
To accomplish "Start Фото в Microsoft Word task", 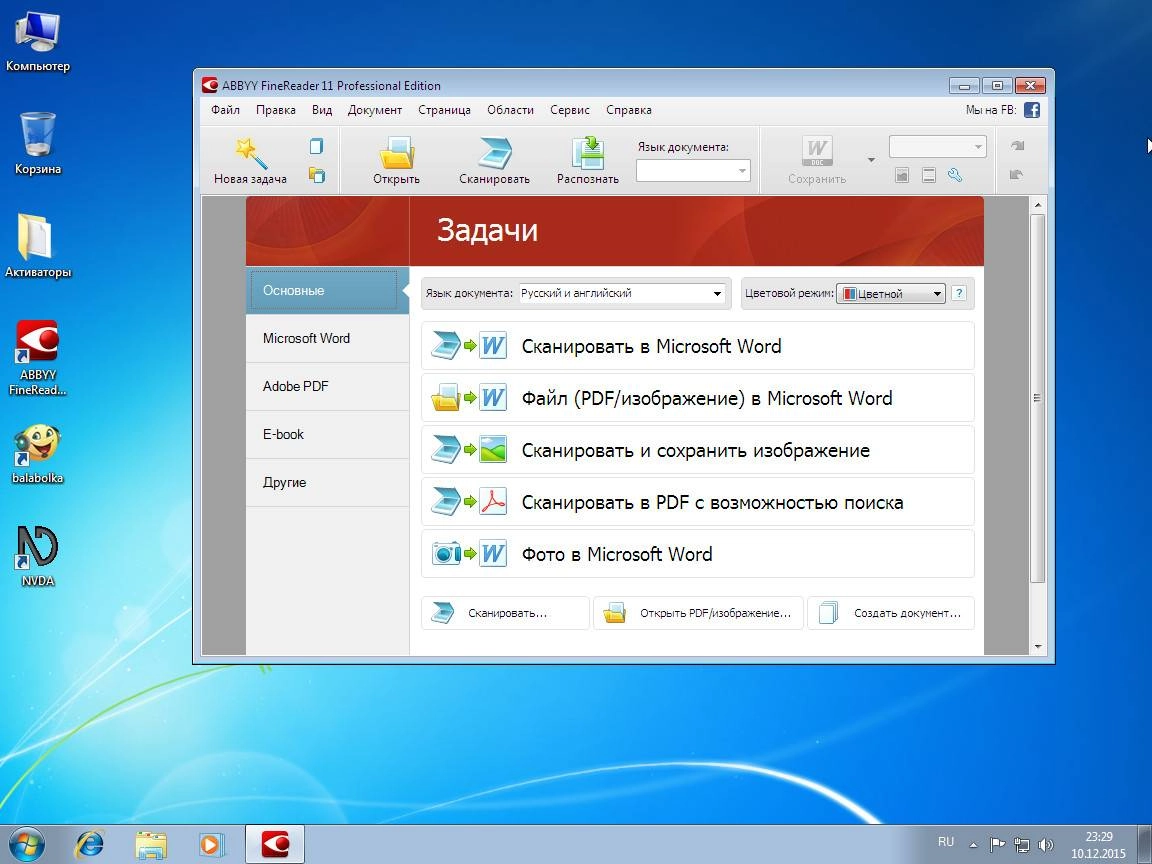I will click(x=697, y=554).
